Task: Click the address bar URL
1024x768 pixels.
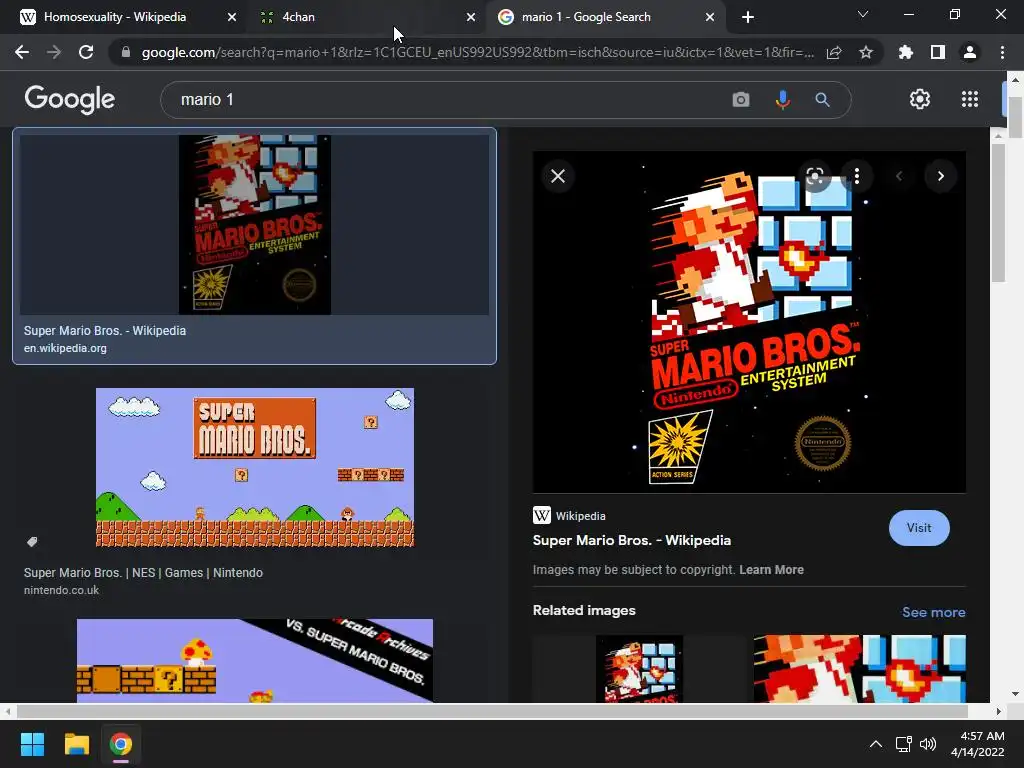Action: (478, 52)
